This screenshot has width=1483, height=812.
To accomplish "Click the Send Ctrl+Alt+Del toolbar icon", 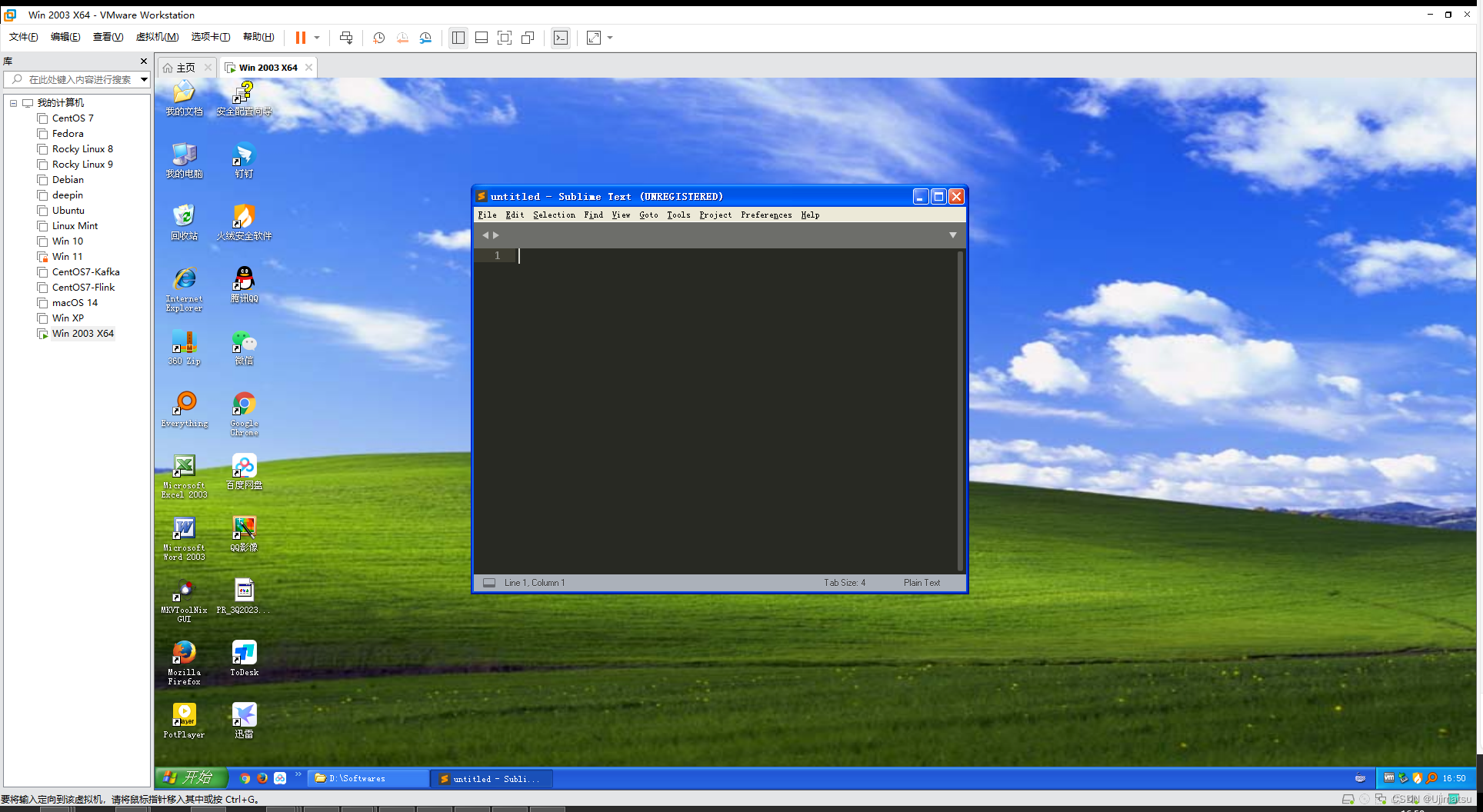I will 346,38.
